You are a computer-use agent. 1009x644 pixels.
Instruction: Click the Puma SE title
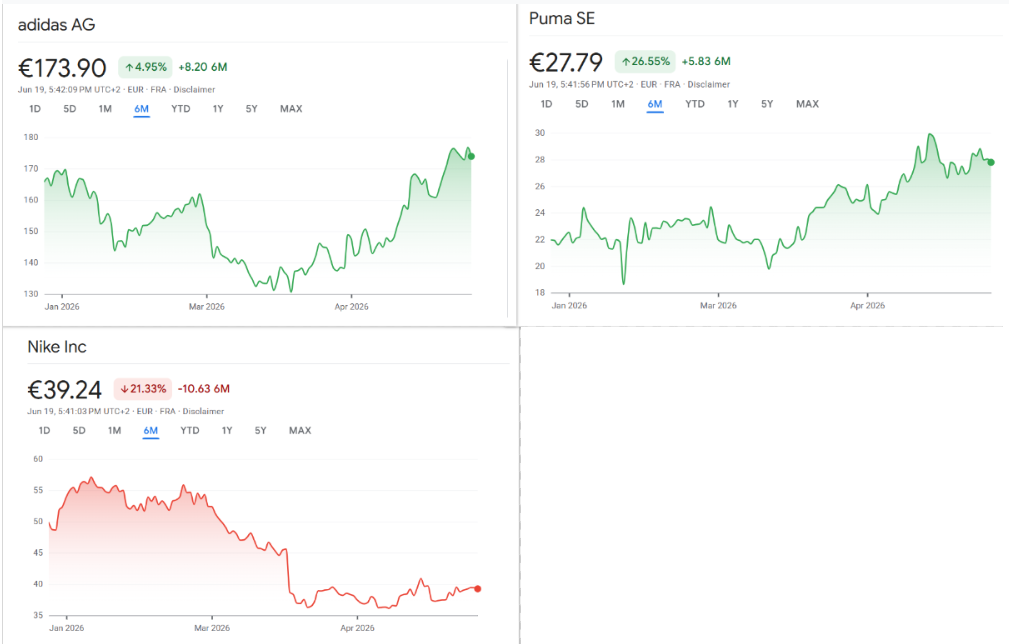562,19
